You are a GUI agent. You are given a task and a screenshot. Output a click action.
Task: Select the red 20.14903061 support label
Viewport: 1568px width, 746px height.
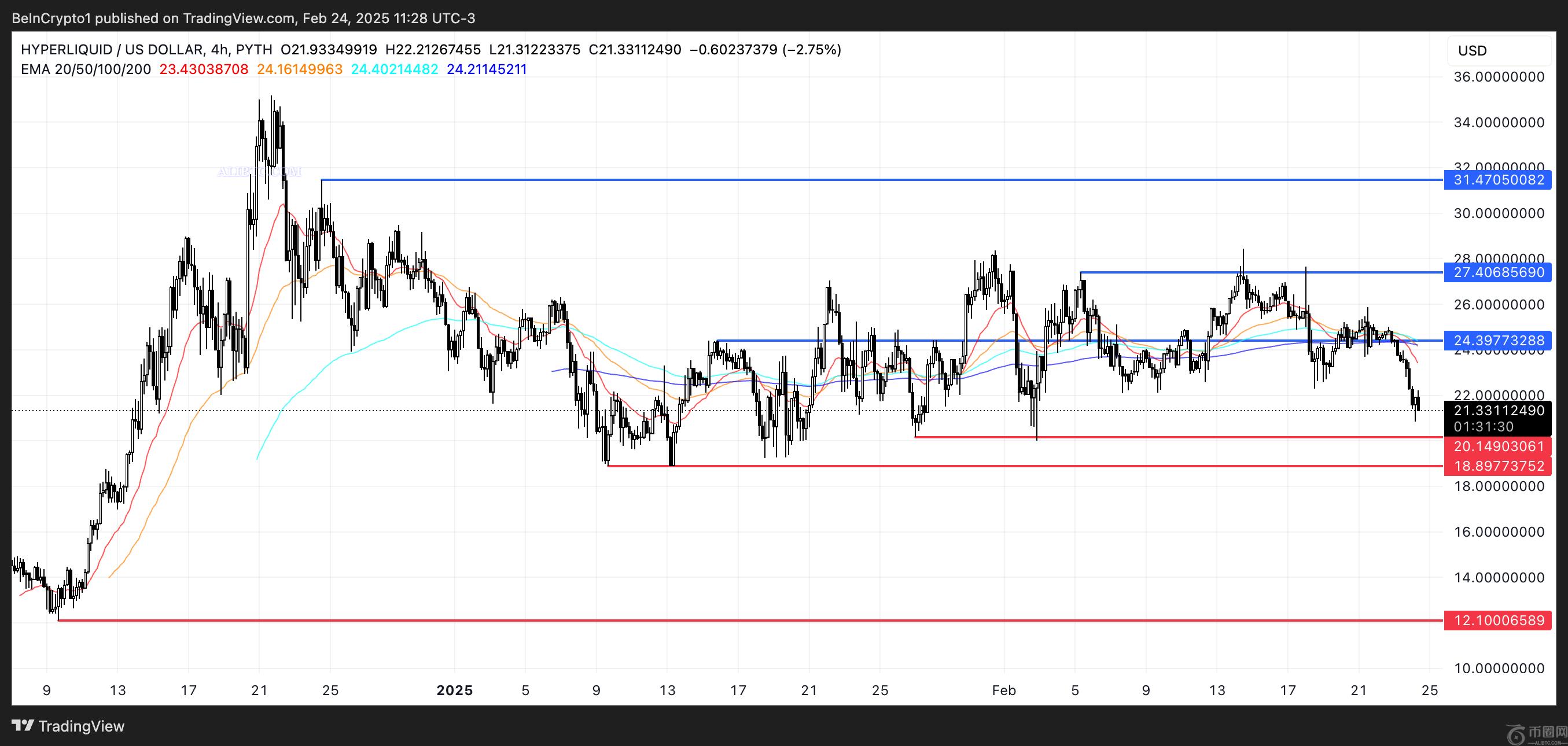(1498, 446)
